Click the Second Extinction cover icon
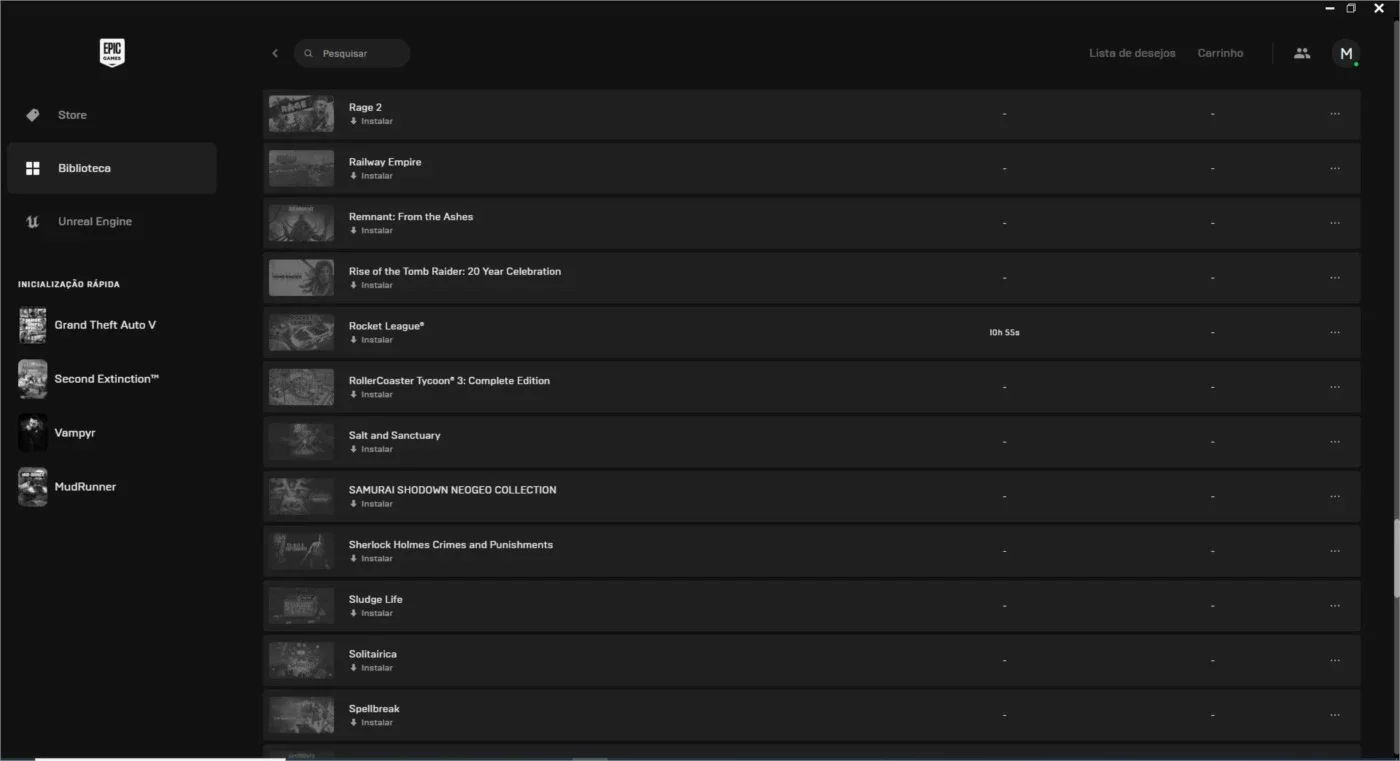 click(32, 379)
